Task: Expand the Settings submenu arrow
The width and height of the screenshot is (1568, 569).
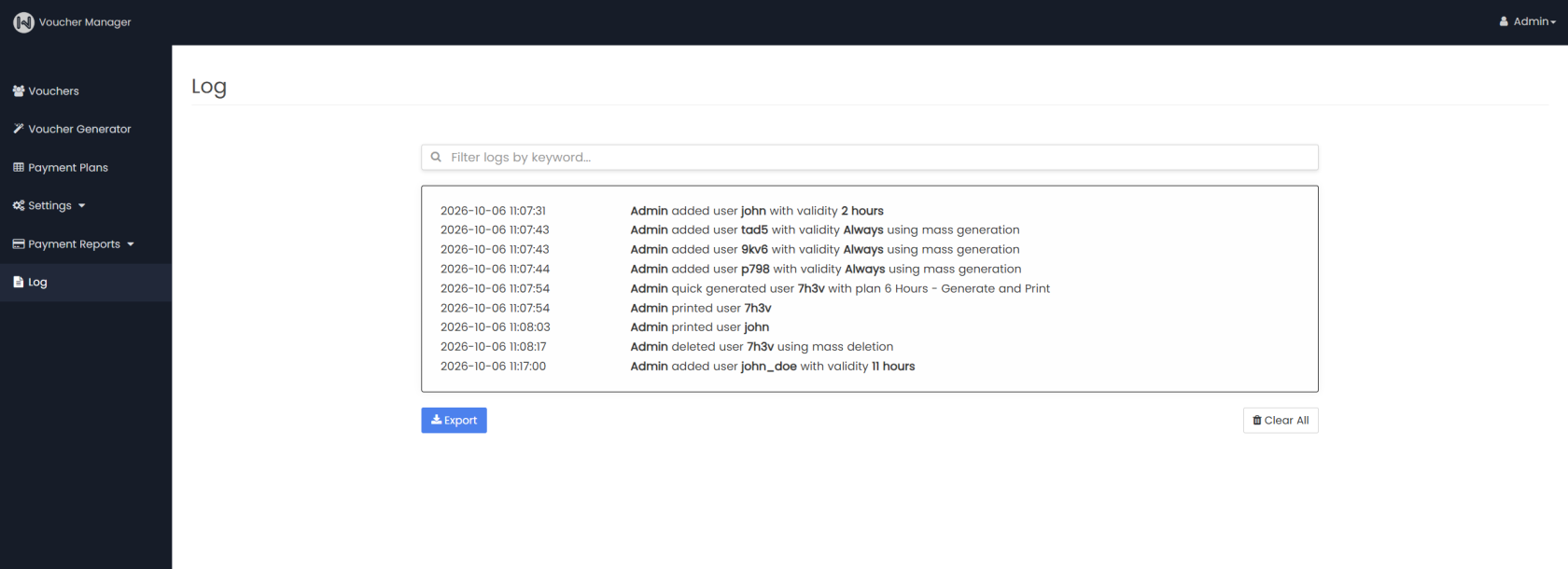Action: tap(81, 206)
